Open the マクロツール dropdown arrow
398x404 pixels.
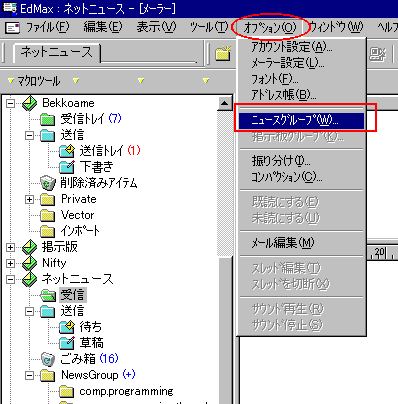coord(11,81)
